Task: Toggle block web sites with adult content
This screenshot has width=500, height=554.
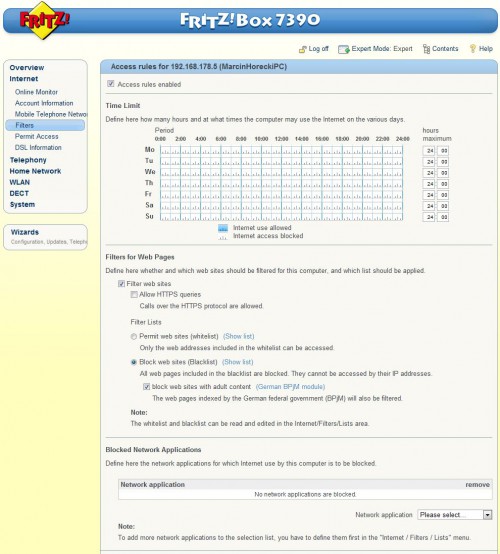Action: 147,387
